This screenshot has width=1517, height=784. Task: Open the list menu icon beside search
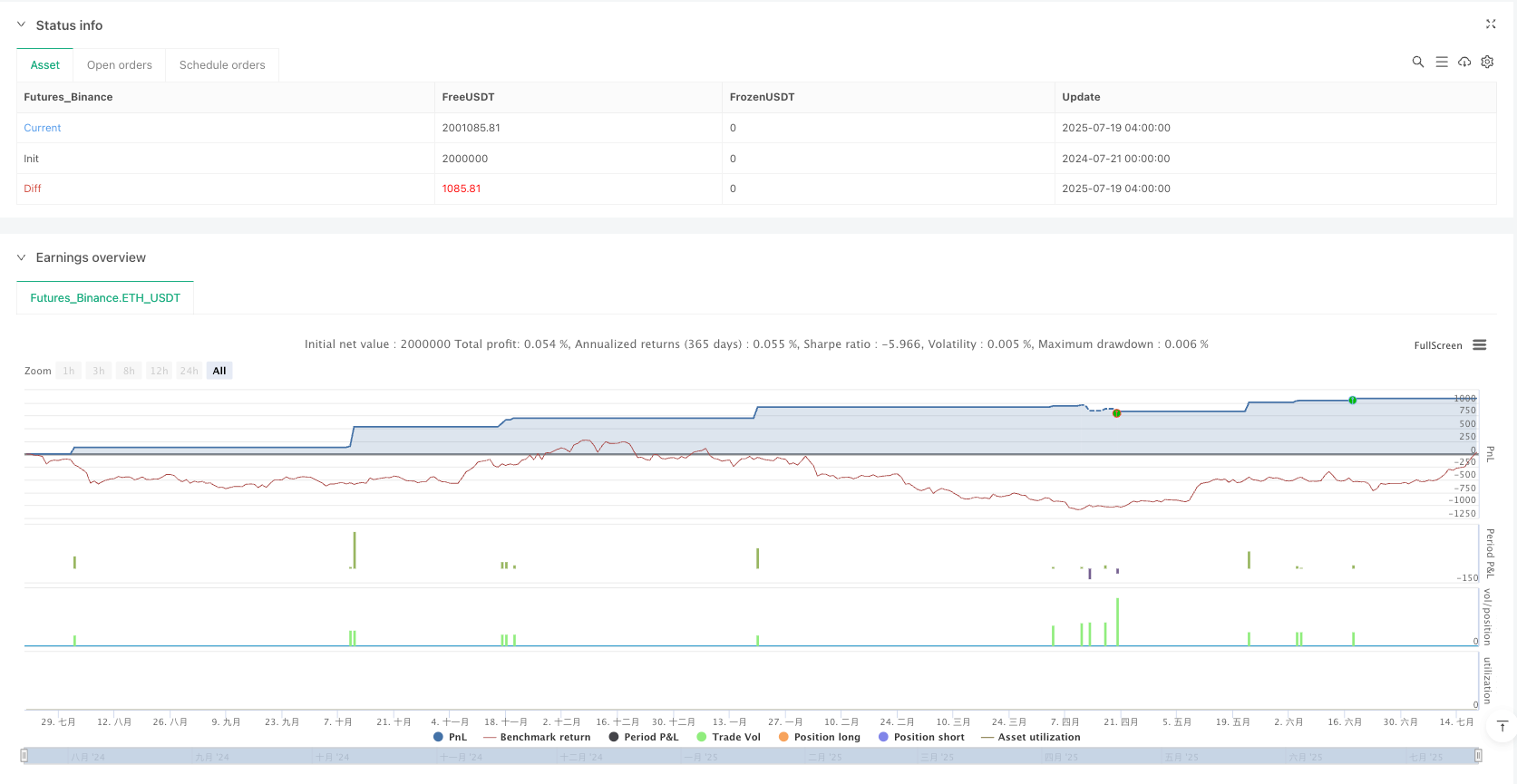pos(1442,62)
